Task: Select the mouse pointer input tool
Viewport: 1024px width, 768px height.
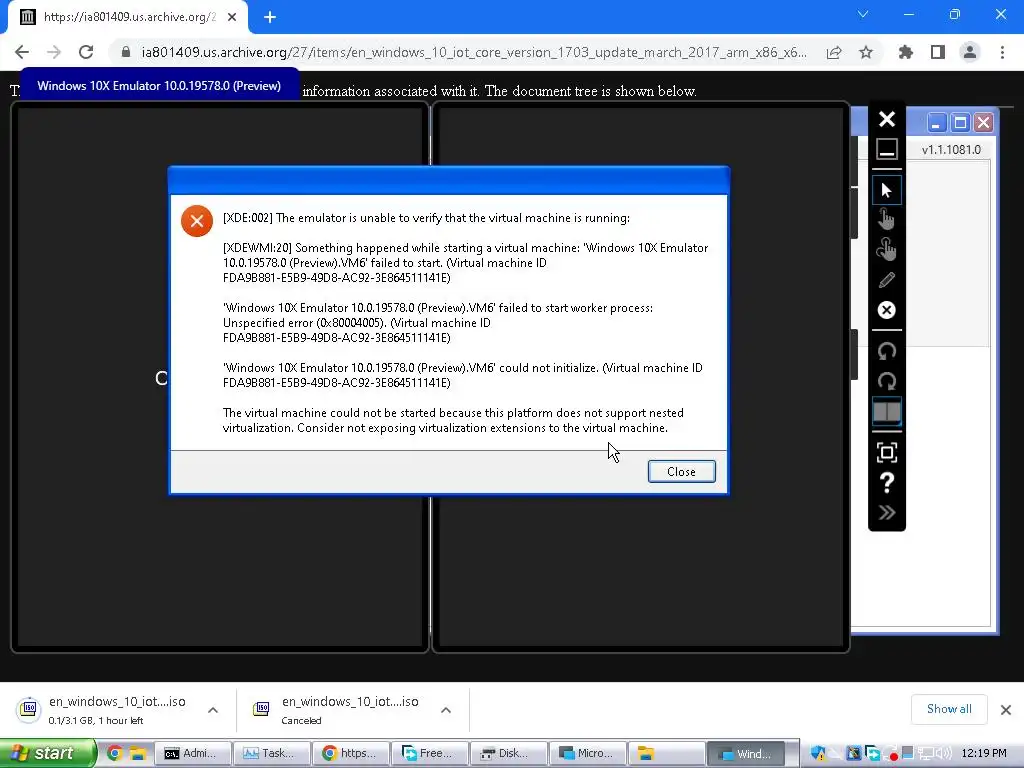Action: click(x=886, y=190)
